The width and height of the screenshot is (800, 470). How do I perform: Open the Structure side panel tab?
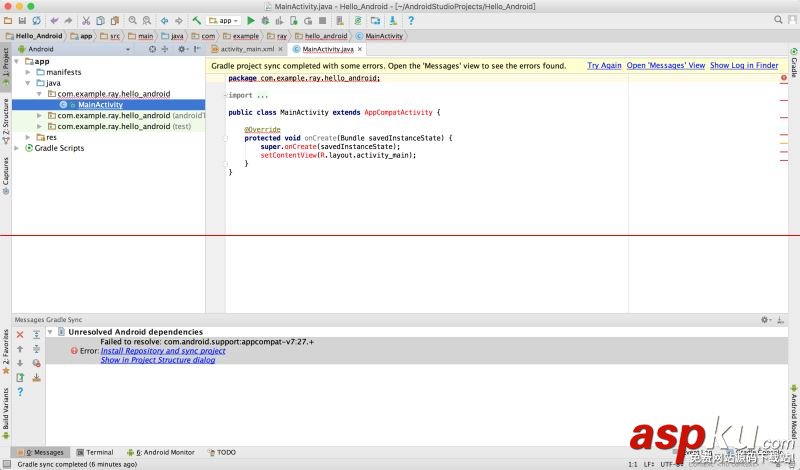point(6,120)
